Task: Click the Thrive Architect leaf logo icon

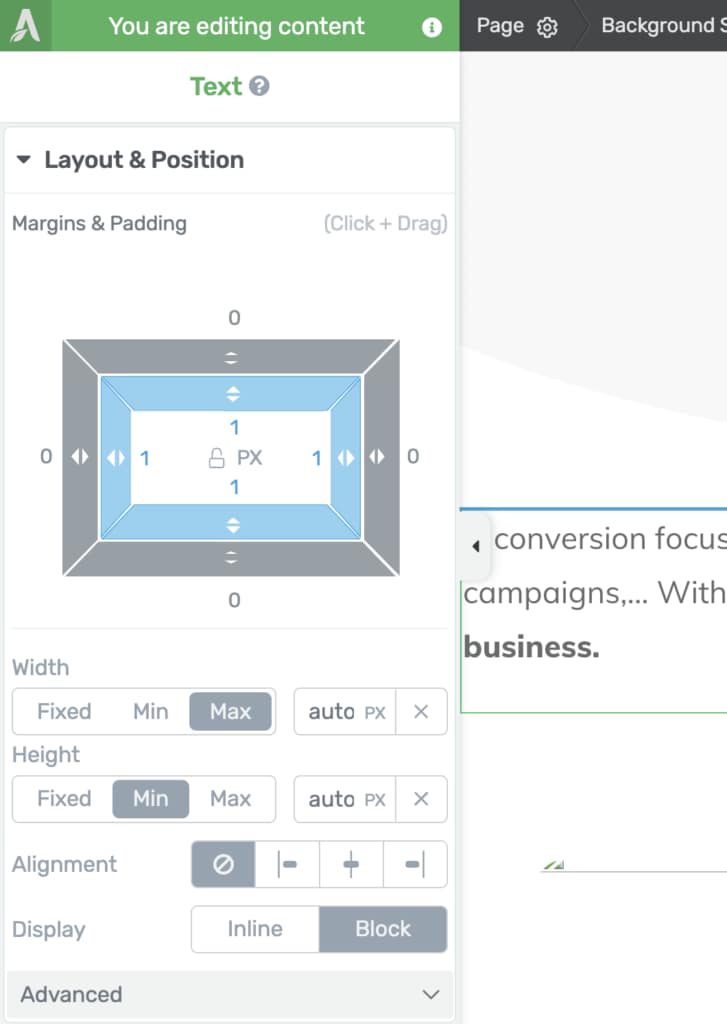Action: 25,26
